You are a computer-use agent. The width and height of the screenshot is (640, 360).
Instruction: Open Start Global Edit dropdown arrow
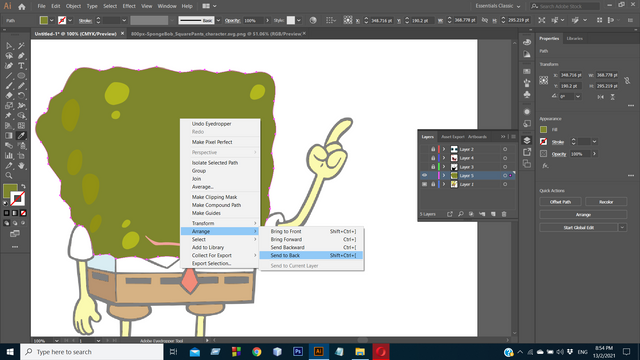(622, 227)
